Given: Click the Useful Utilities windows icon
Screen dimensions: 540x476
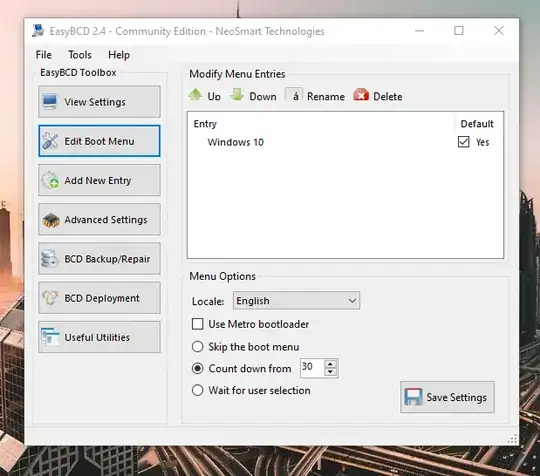Looking at the screenshot, I should [50, 337].
